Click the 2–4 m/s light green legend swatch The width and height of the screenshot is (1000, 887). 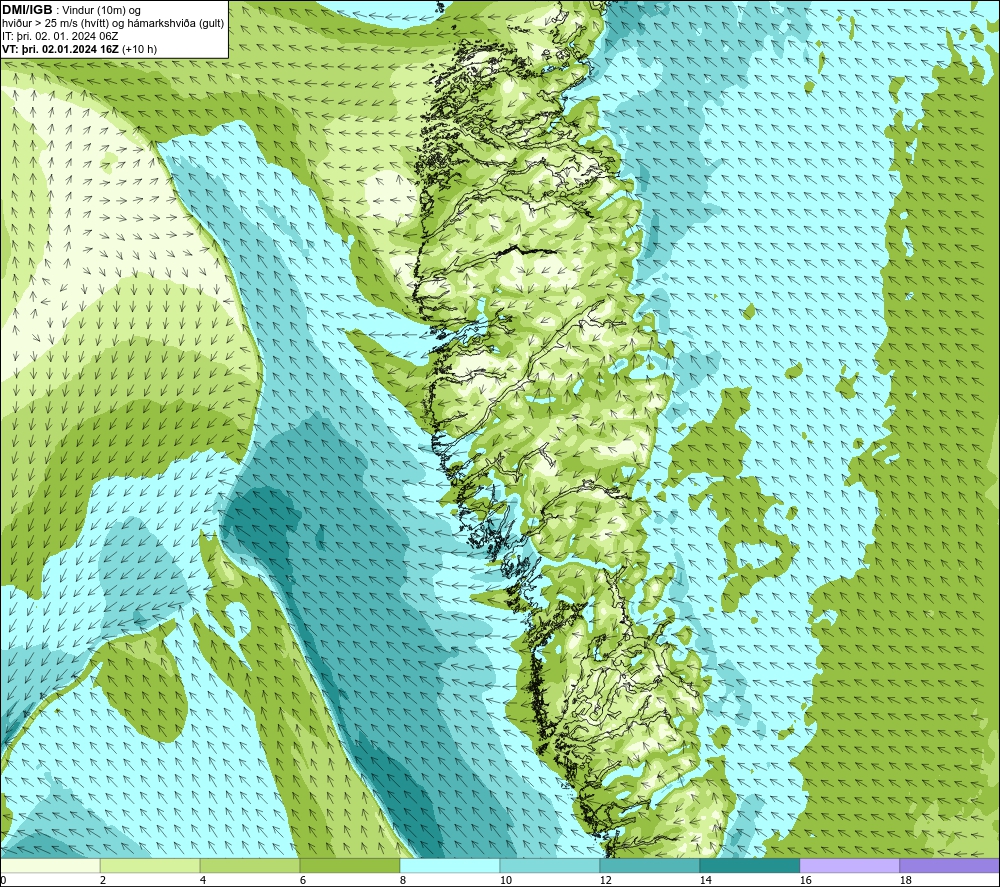(150, 866)
